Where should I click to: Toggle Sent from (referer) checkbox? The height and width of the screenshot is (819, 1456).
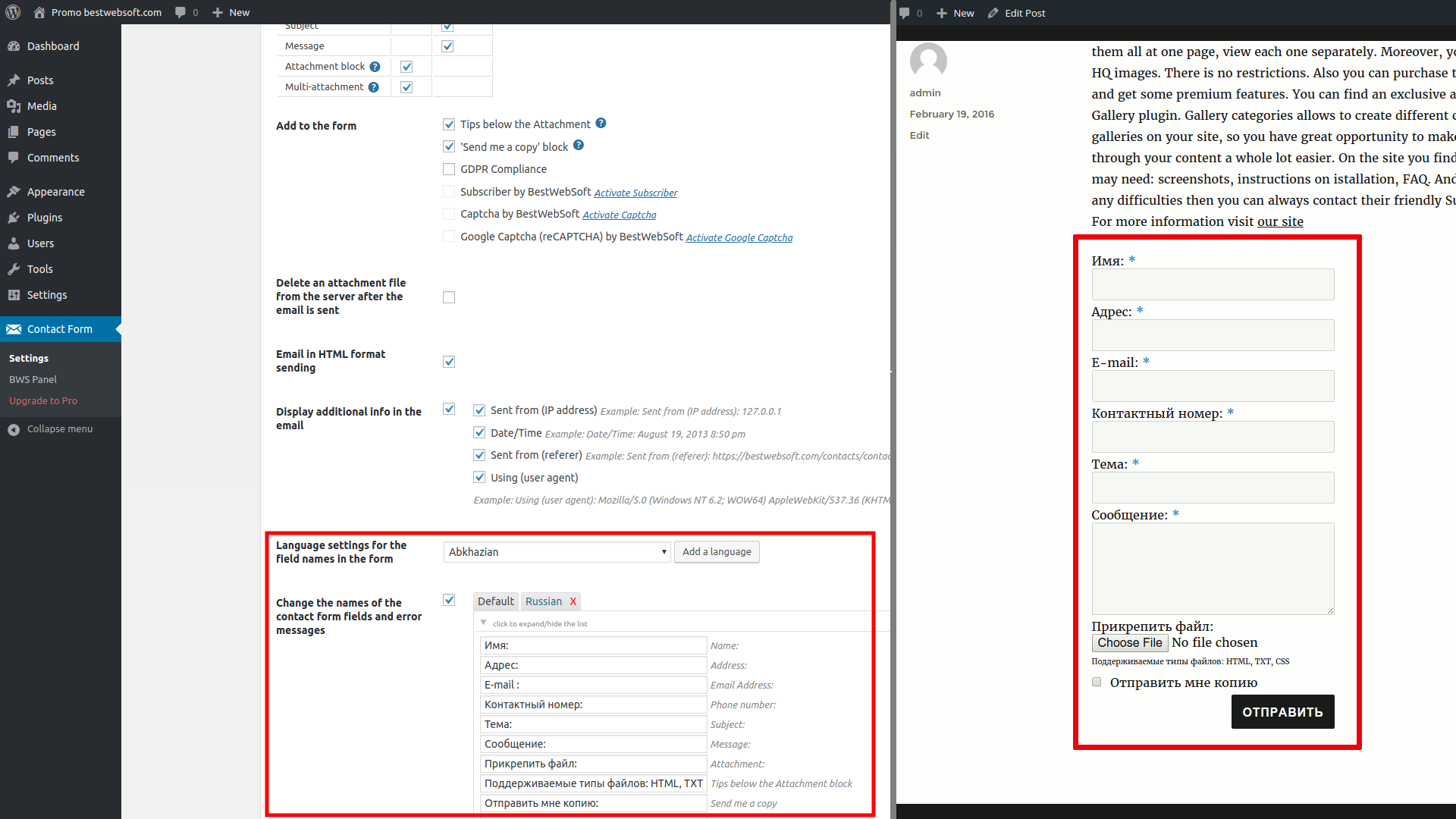coord(479,455)
